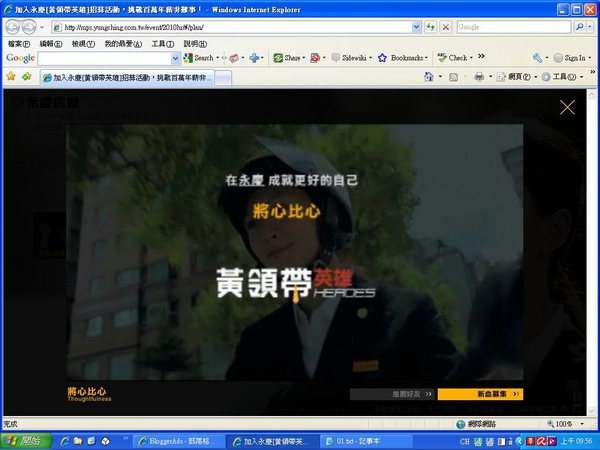Click the 網際網路 zone status indicator
Image resolution: width=600 pixels, height=450 pixels.
coord(476,424)
